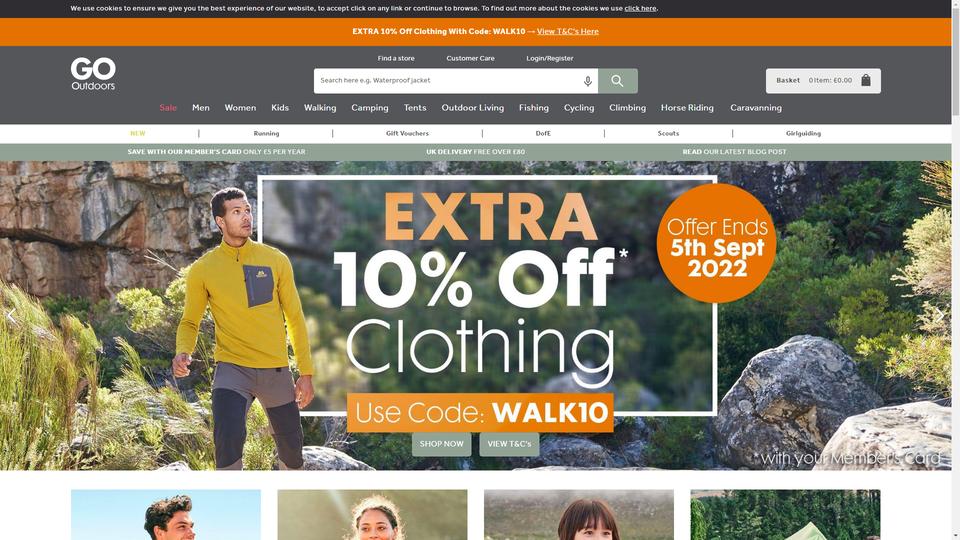The width and height of the screenshot is (960, 540).
Task: Open the Sale category
Action: coord(168,108)
